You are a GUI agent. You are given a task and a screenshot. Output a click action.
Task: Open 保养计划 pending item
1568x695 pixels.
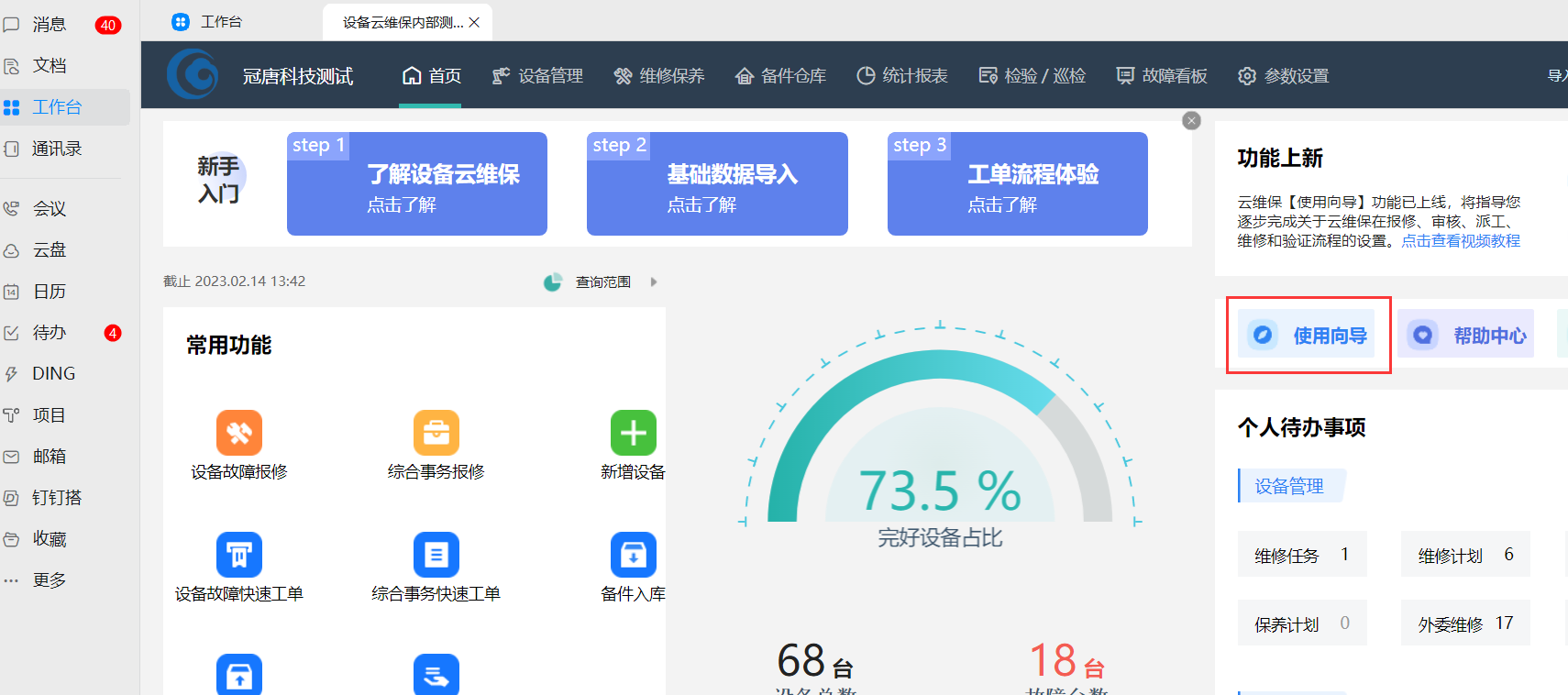[x=1302, y=623]
